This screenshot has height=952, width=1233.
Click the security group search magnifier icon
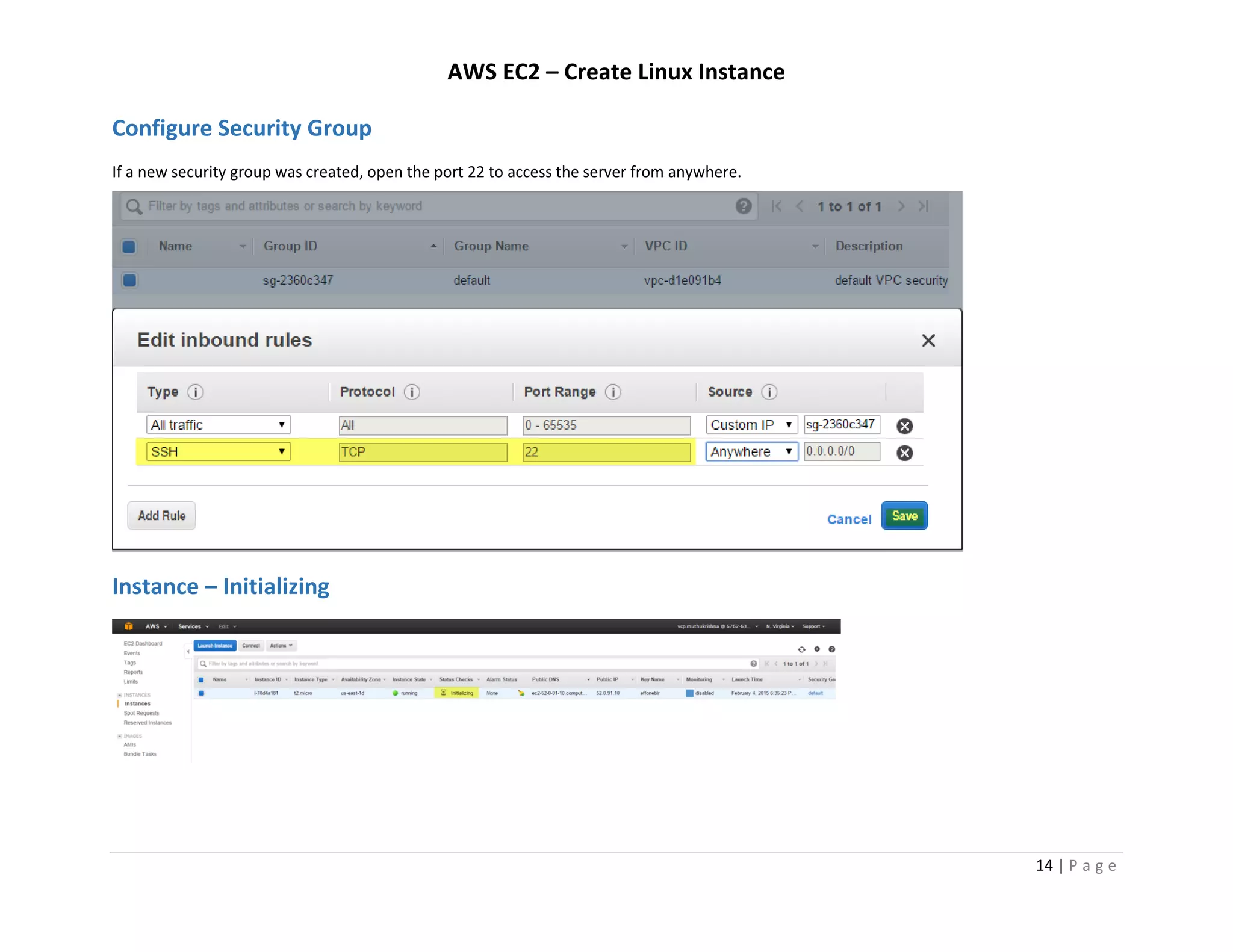[134, 206]
